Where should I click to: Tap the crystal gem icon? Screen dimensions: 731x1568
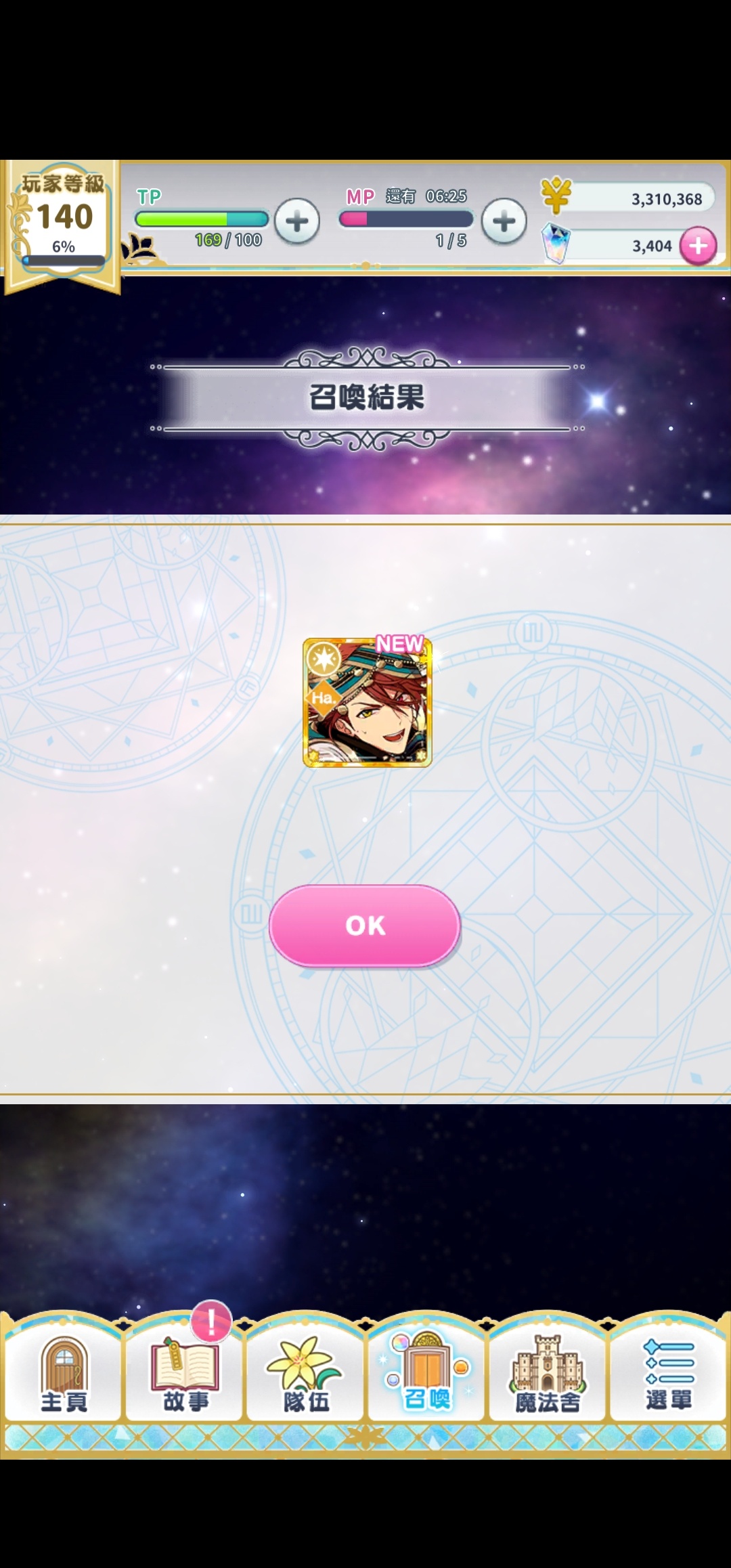tap(556, 244)
